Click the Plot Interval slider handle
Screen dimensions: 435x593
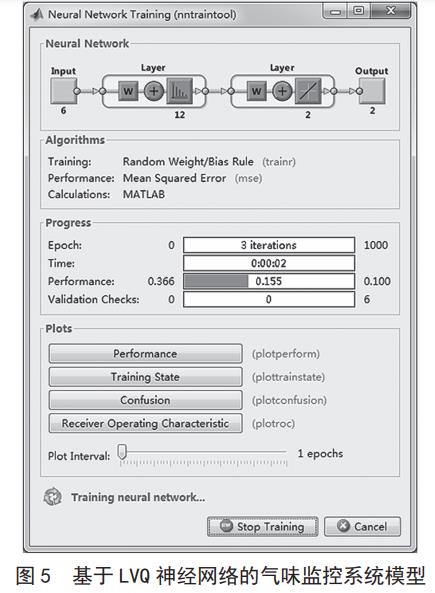coord(122,452)
